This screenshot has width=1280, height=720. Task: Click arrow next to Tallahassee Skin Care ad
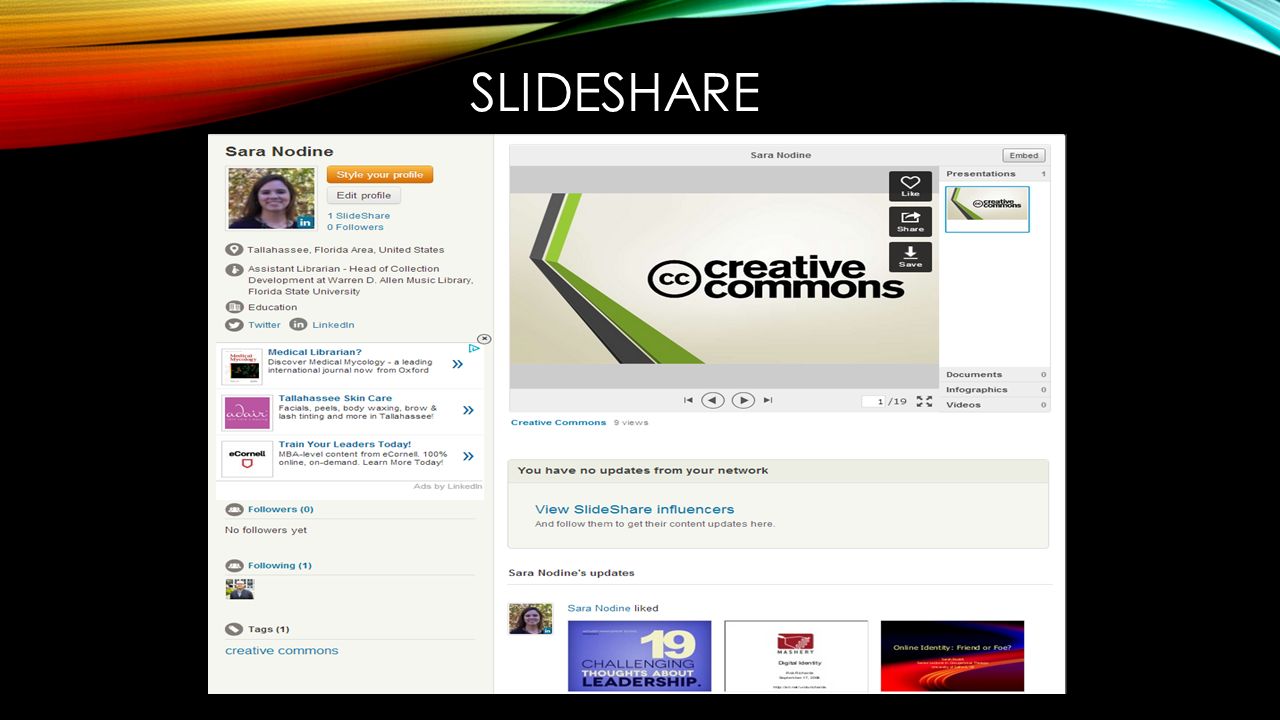[x=468, y=410]
